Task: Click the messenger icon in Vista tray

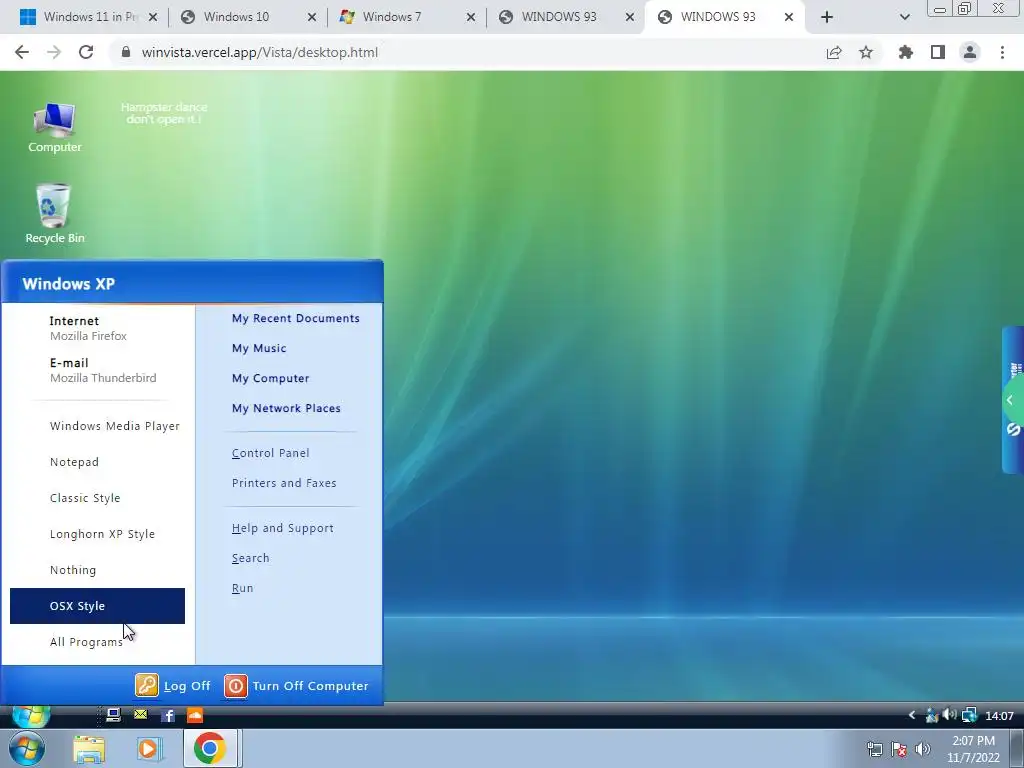Action: [x=932, y=716]
